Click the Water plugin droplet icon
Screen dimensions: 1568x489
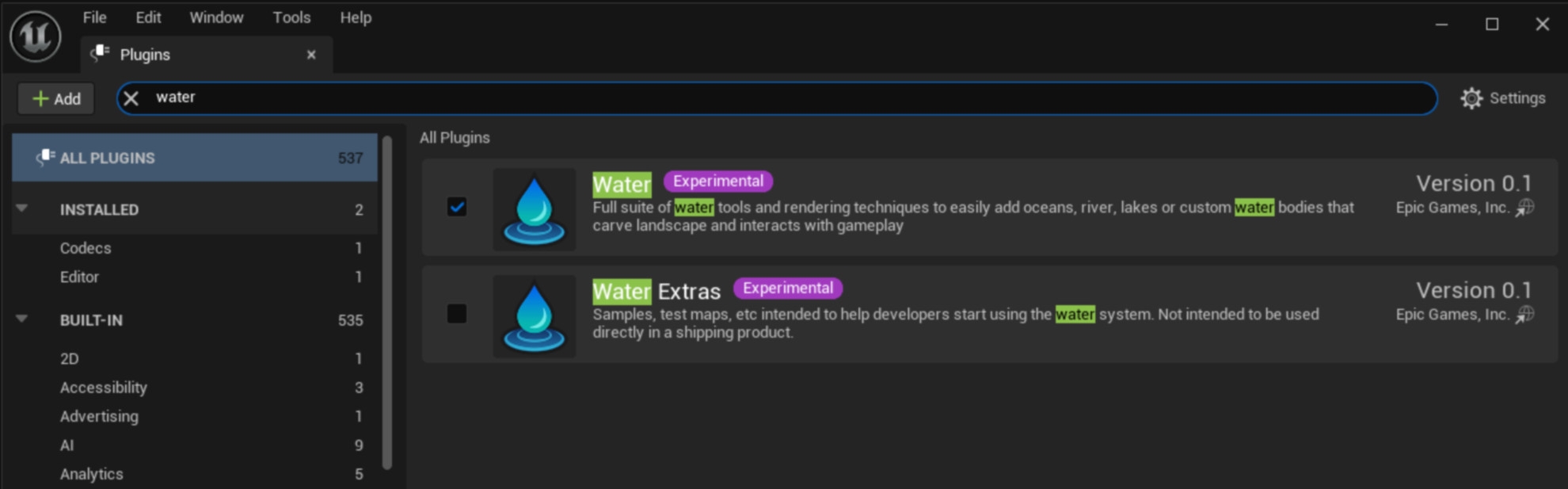click(534, 209)
